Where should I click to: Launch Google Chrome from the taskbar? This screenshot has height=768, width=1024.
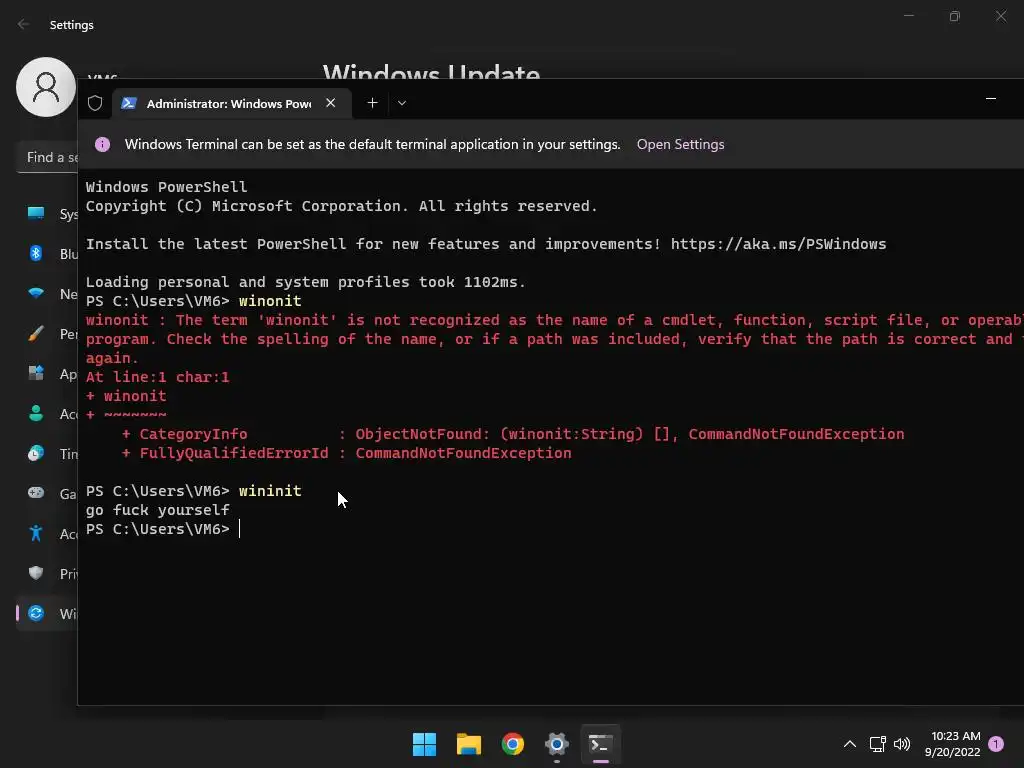click(x=513, y=744)
